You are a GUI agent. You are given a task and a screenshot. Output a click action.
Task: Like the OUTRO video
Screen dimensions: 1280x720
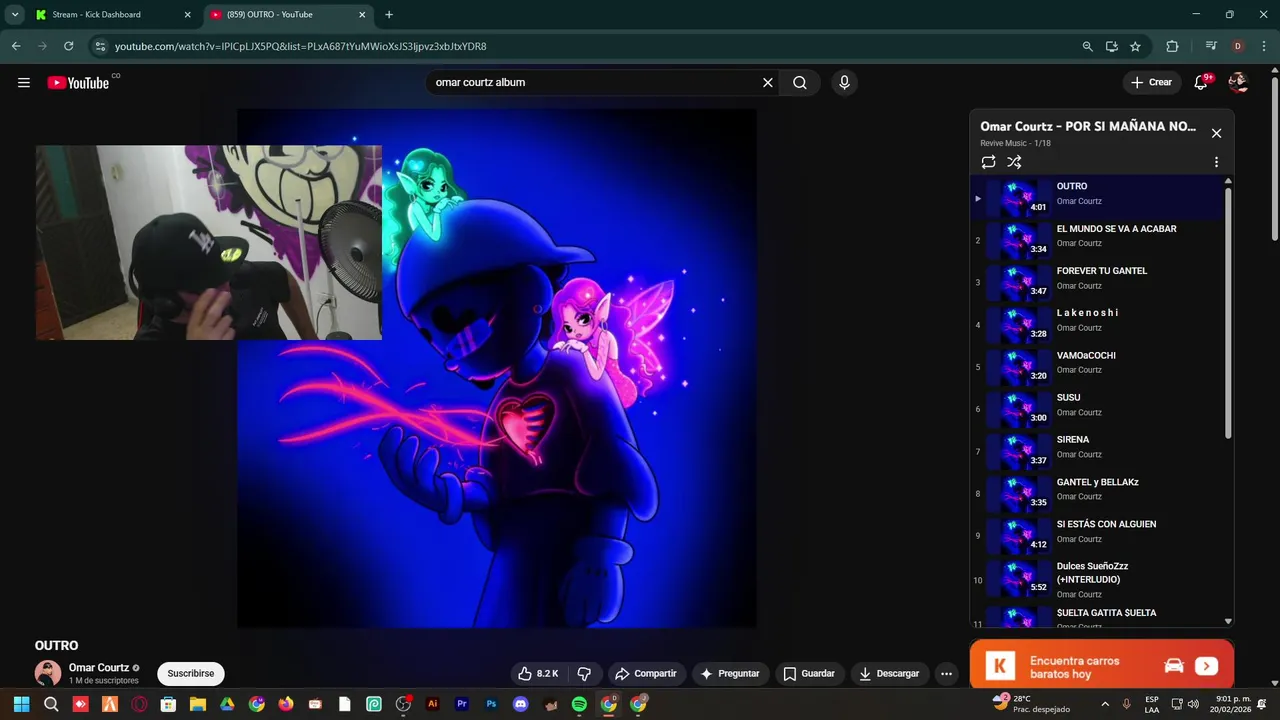pyautogui.click(x=538, y=674)
